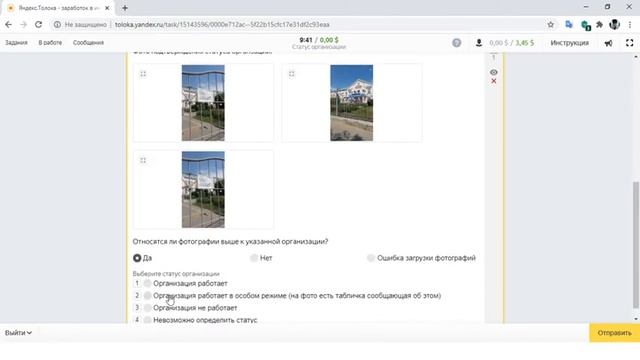This screenshot has width=640, height=360.
Task: Bookmark this page with the star
Action: click(x=551, y=24)
